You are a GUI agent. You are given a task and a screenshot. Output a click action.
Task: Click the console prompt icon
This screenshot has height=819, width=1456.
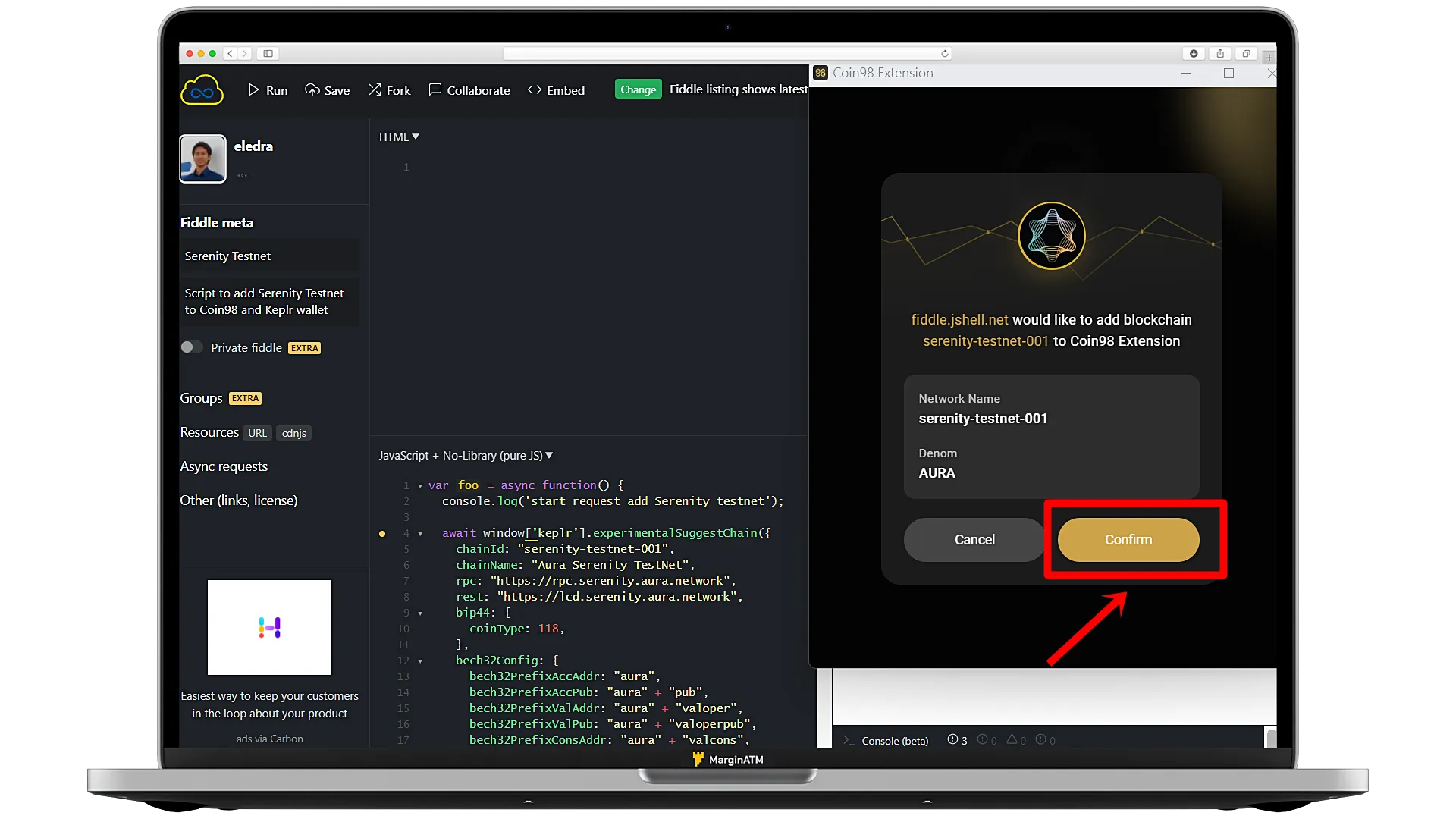pos(849,741)
